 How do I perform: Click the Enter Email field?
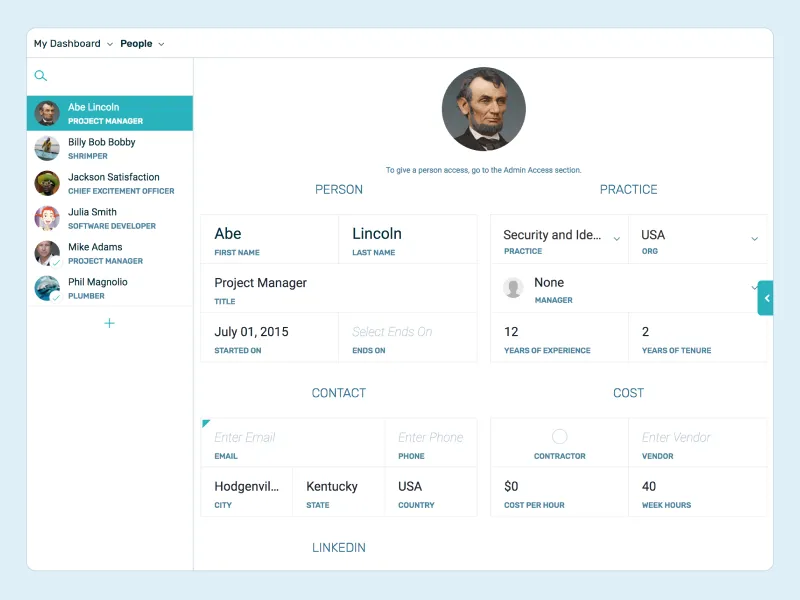(x=293, y=443)
